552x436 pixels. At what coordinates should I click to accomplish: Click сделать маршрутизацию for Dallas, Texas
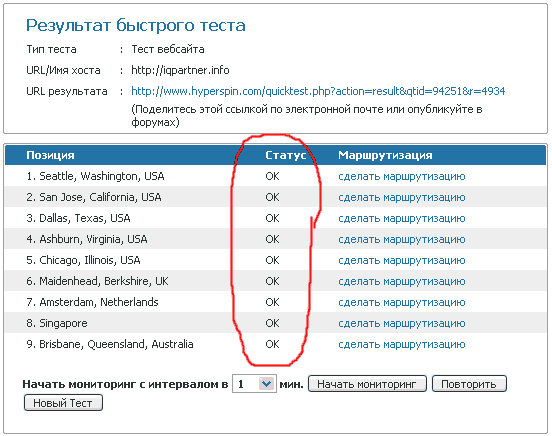tap(402, 218)
